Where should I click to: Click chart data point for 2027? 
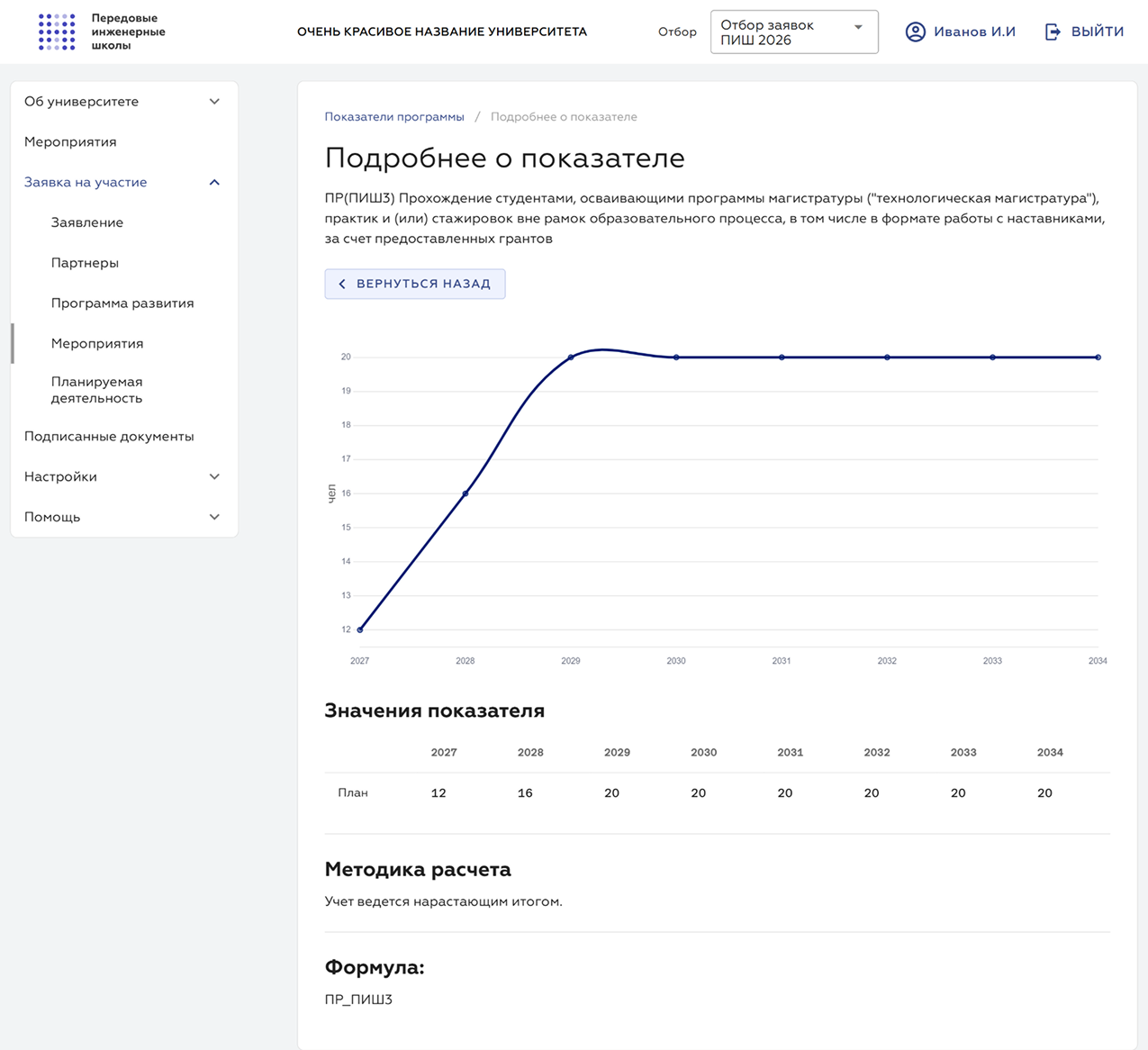click(360, 629)
